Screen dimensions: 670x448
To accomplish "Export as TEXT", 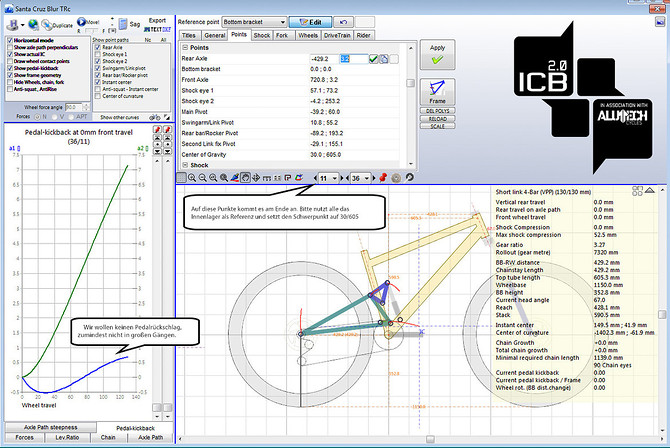I will point(155,29).
